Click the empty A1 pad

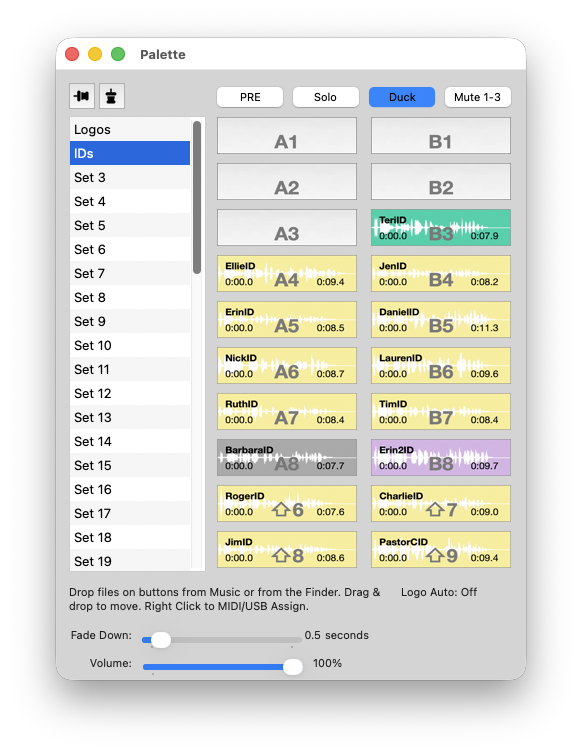(287, 136)
